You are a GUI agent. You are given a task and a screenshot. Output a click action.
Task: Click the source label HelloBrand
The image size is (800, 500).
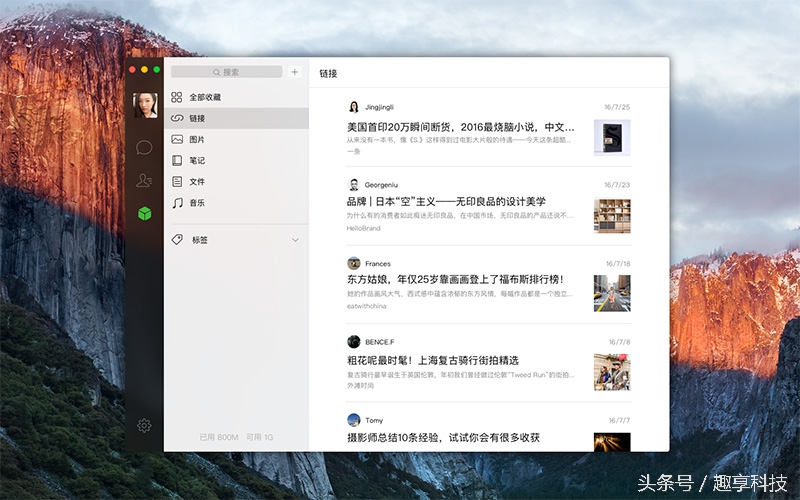[363, 228]
